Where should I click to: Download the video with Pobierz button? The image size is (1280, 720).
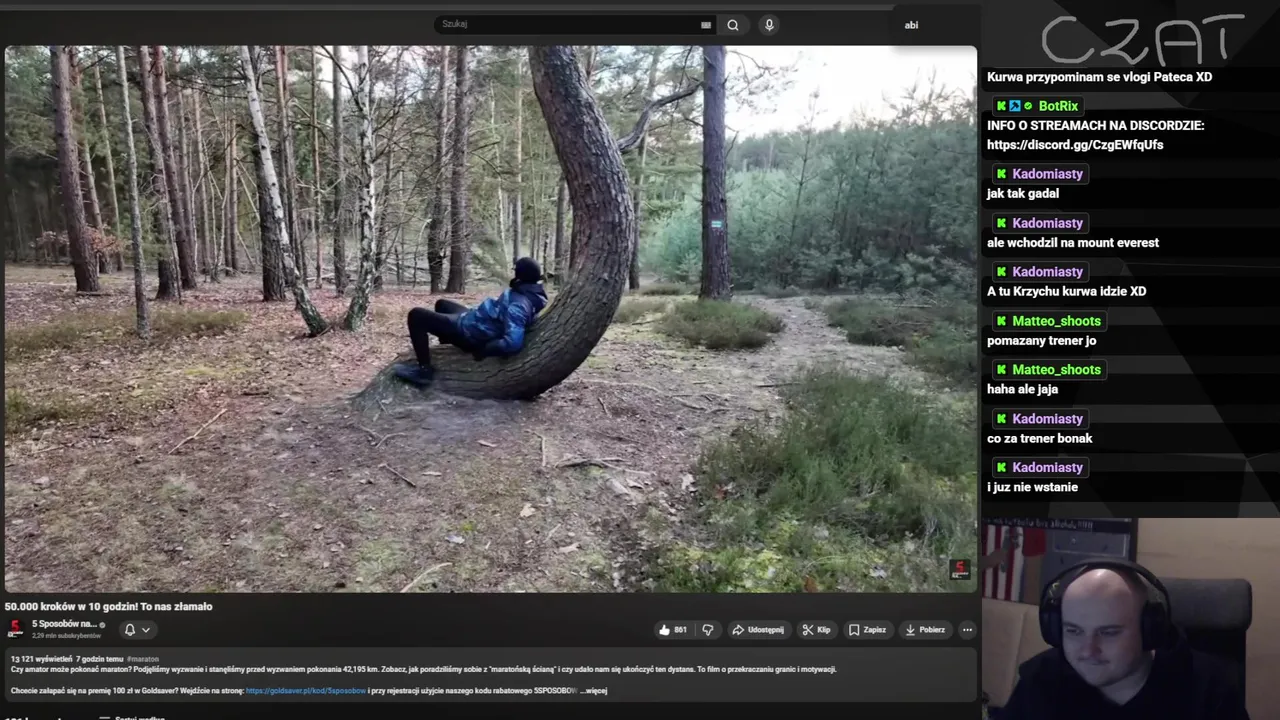click(x=925, y=630)
